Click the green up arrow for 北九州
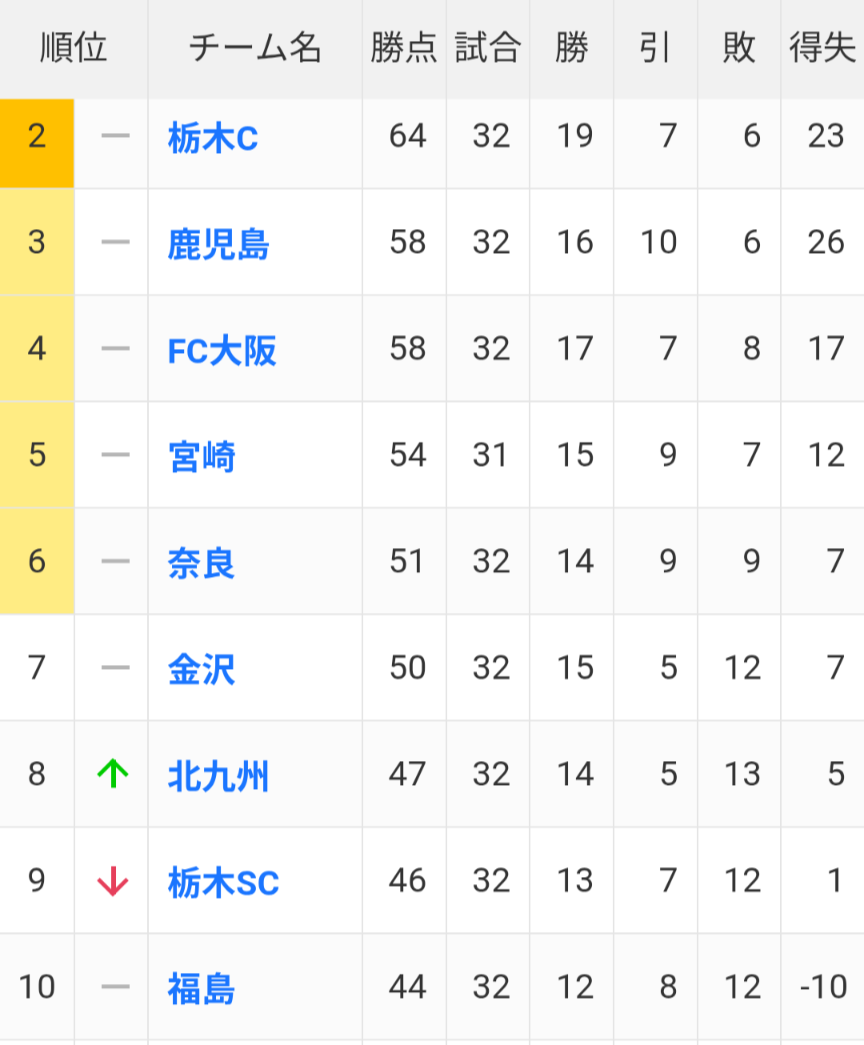 pos(113,774)
